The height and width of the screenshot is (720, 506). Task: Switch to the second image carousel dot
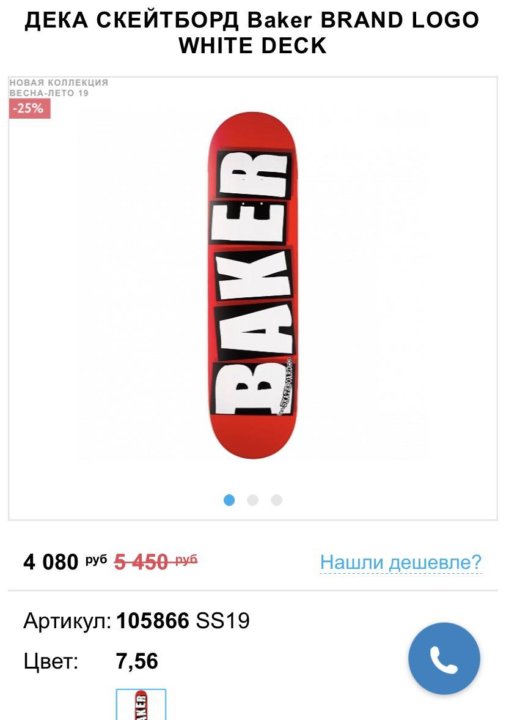pyautogui.click(x=253, y=500)
